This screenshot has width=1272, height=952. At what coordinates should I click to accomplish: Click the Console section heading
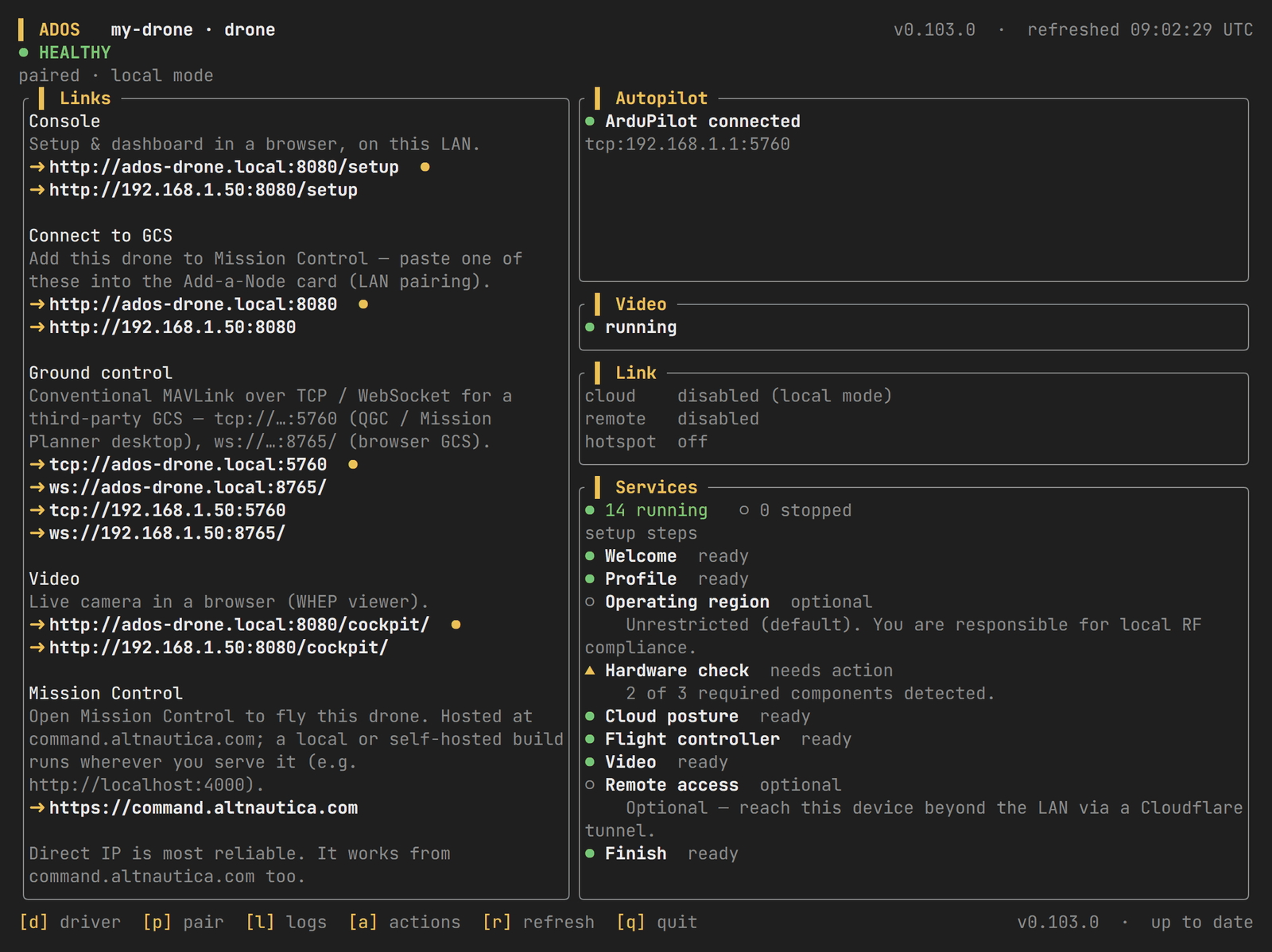pos(64,122)
